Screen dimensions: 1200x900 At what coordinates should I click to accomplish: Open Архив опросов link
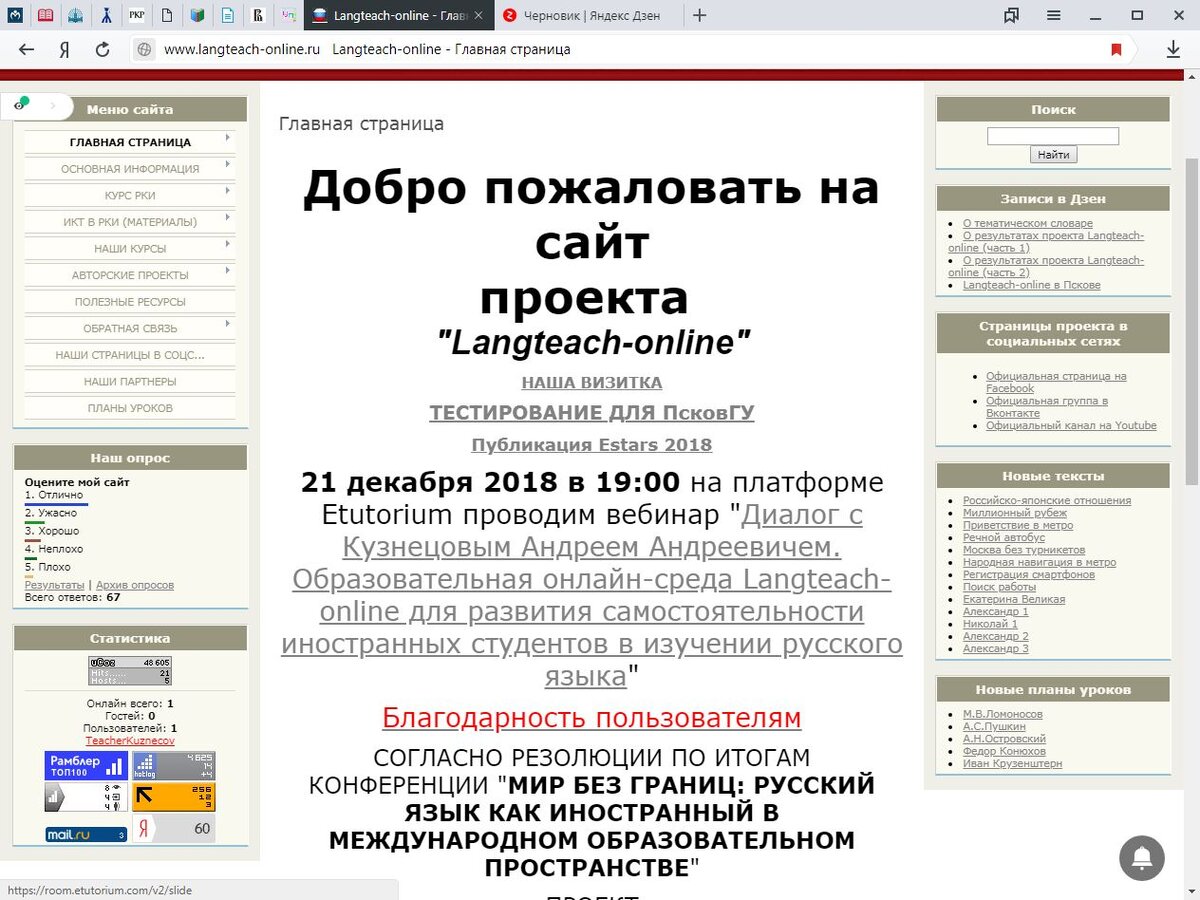135,585
